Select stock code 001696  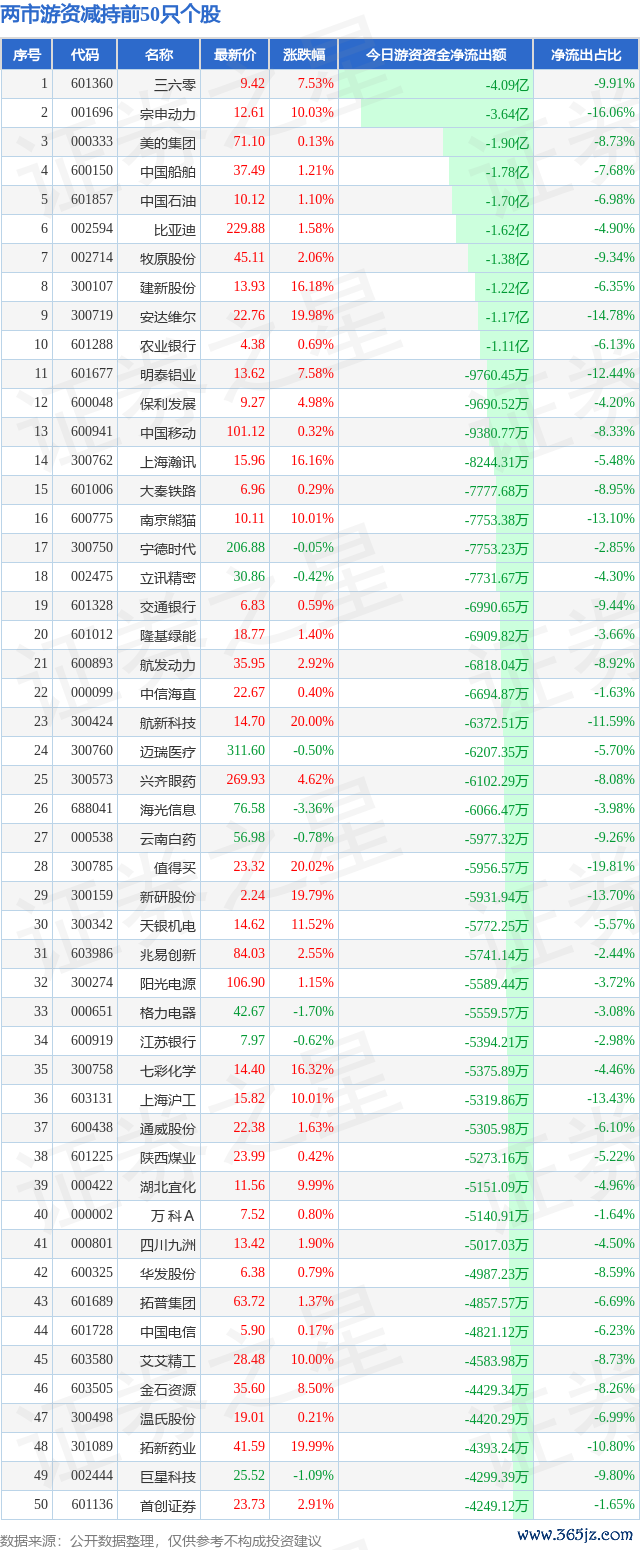(x=91, y=113)
